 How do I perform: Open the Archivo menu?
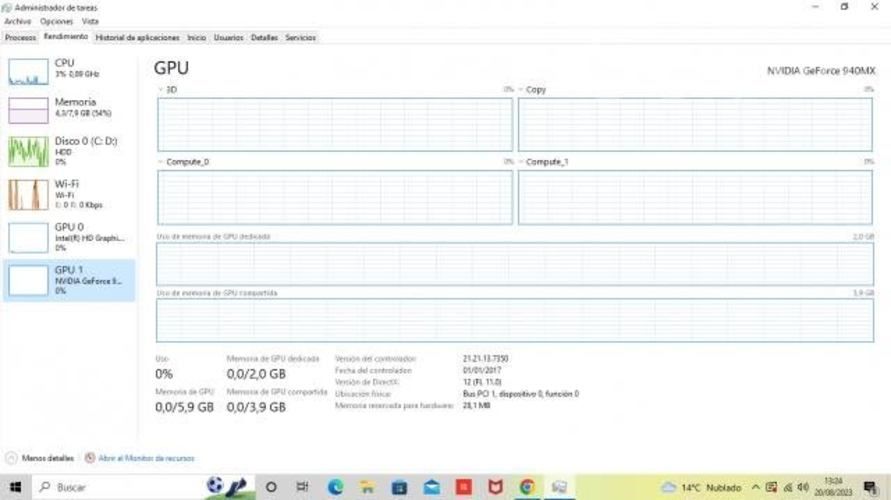pyautogui.click(x=18, y=22)
